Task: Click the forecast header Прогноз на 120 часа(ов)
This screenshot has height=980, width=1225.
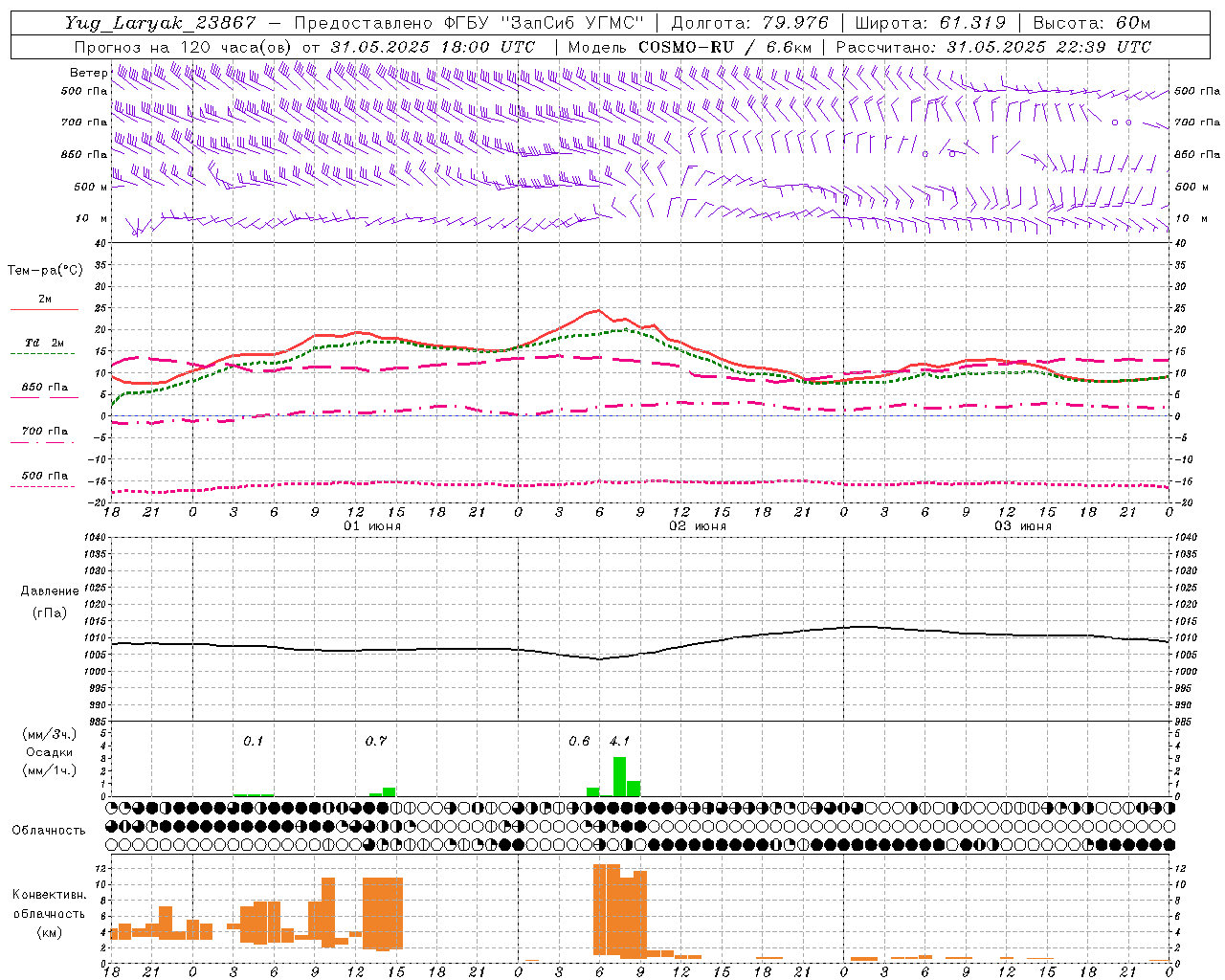Action: [x=184, y=47]
